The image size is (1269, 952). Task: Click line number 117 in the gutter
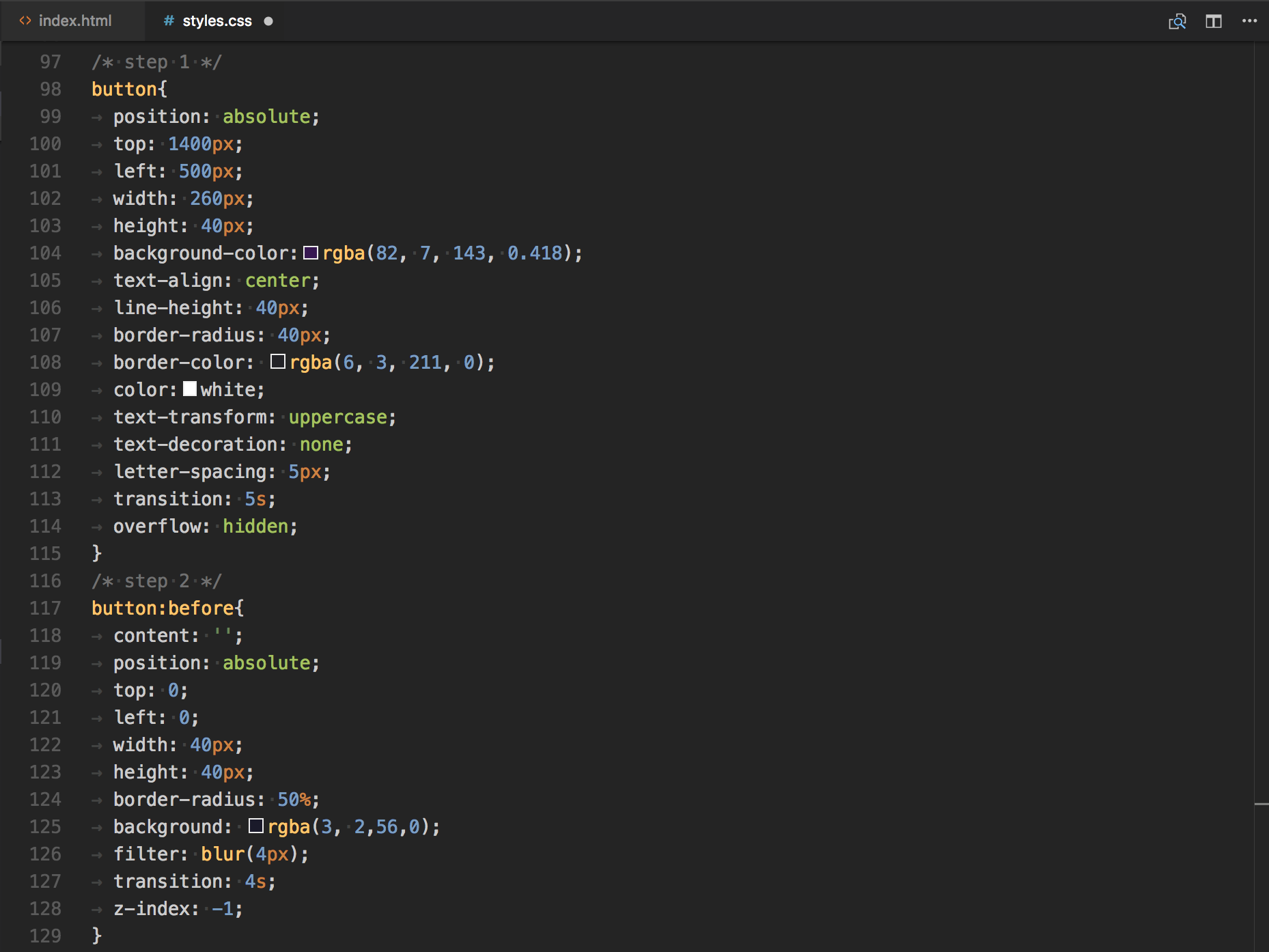[x=45, y=608]
